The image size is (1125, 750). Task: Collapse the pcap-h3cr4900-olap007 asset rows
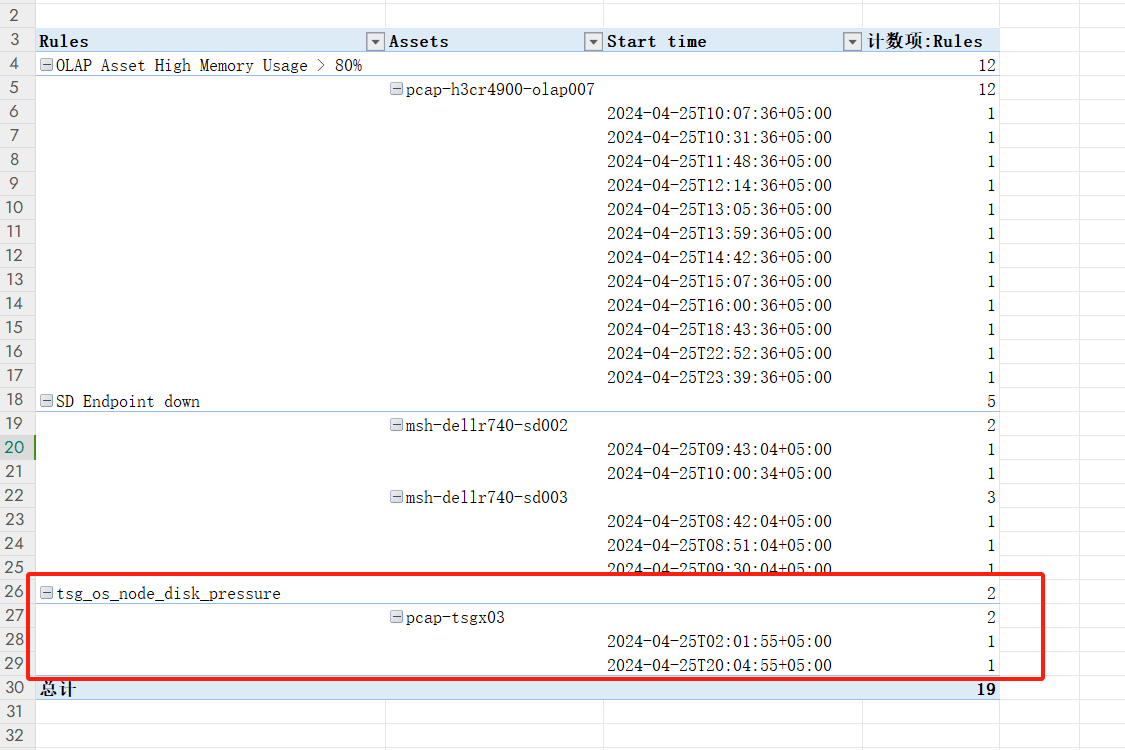(x=396, y=90)
